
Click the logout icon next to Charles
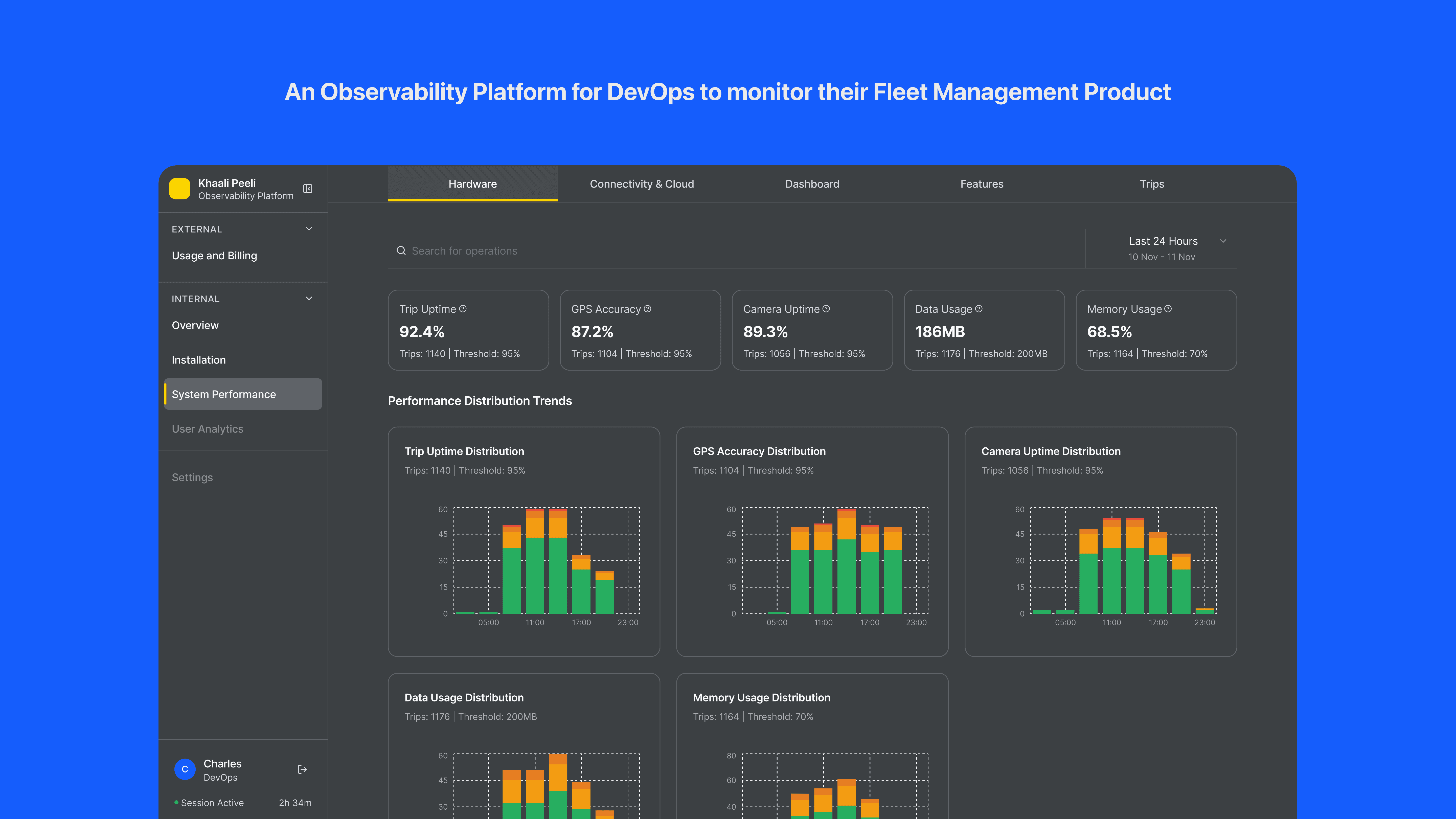tap(302, 769)
